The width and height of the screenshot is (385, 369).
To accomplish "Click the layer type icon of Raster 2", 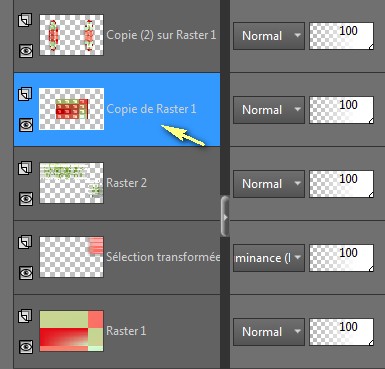I will [x=25, y=168].
